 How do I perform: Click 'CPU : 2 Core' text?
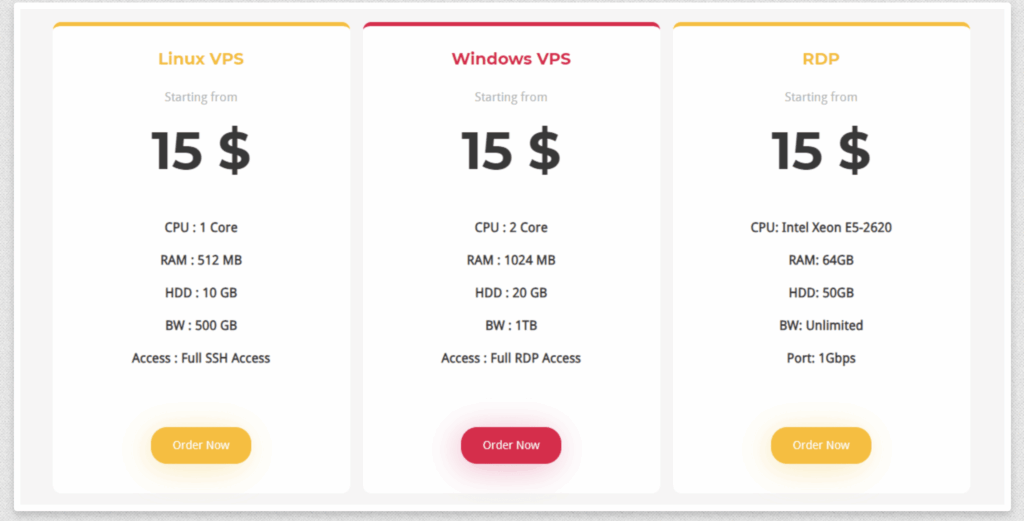pyautogui.click(x=511, y=228)
